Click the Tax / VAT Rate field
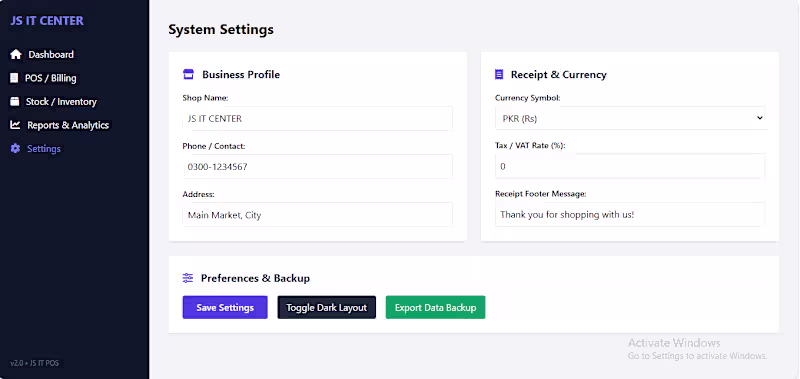 pyautogui.click(x=630, y=166)
